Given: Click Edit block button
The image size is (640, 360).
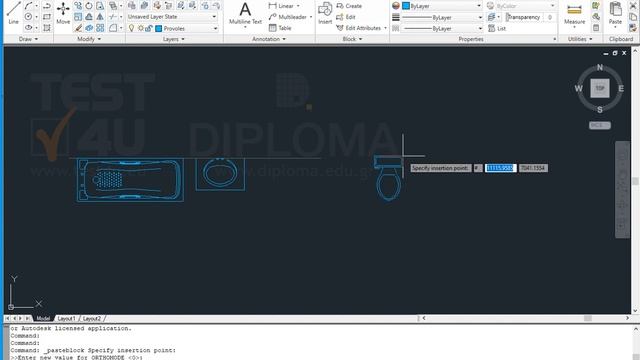Looking at the screenshot, I should pos(346,17).
